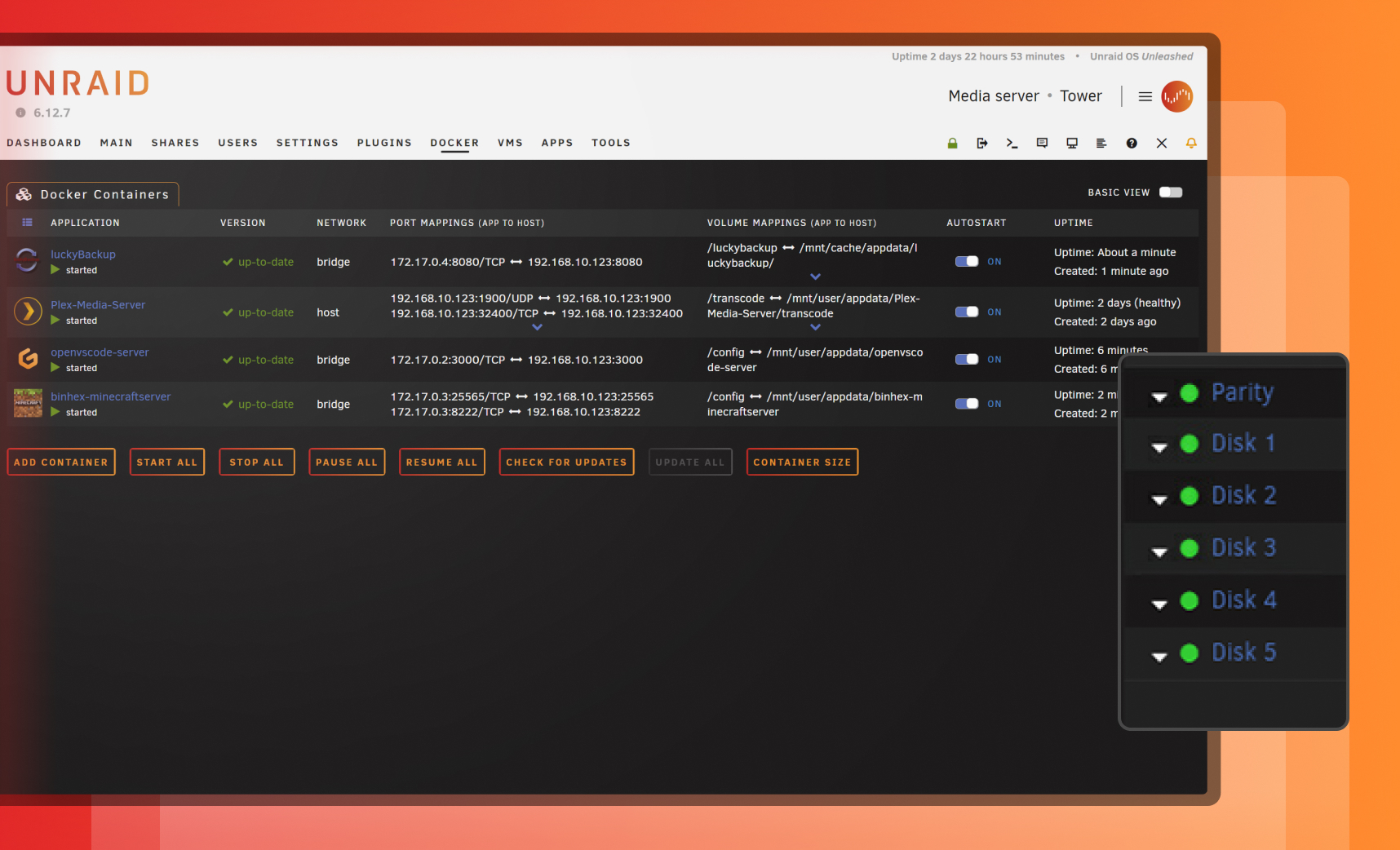Toggle Basic View mode
The width and height of the screenshot is (1400, 850).
point(1170,192)
